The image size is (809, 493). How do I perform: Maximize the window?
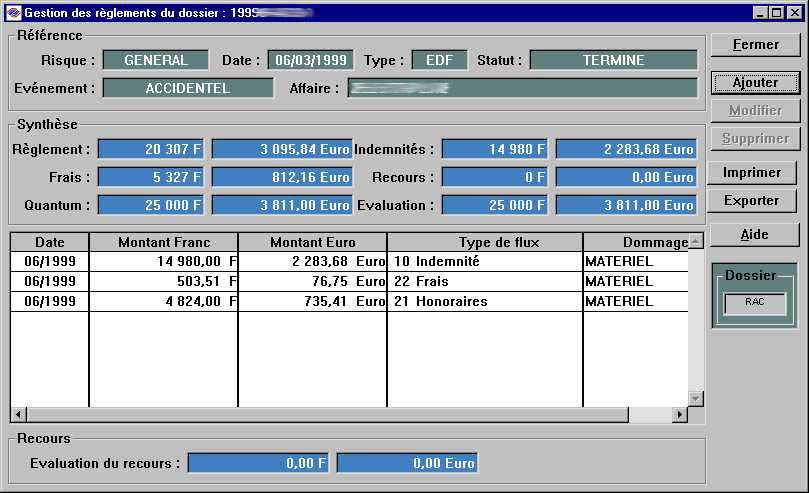point(776,13)
